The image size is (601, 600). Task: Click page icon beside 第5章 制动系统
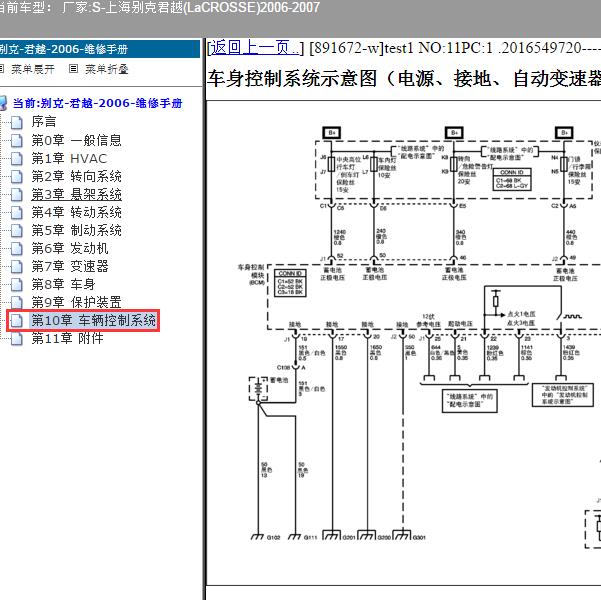point(16,230)
